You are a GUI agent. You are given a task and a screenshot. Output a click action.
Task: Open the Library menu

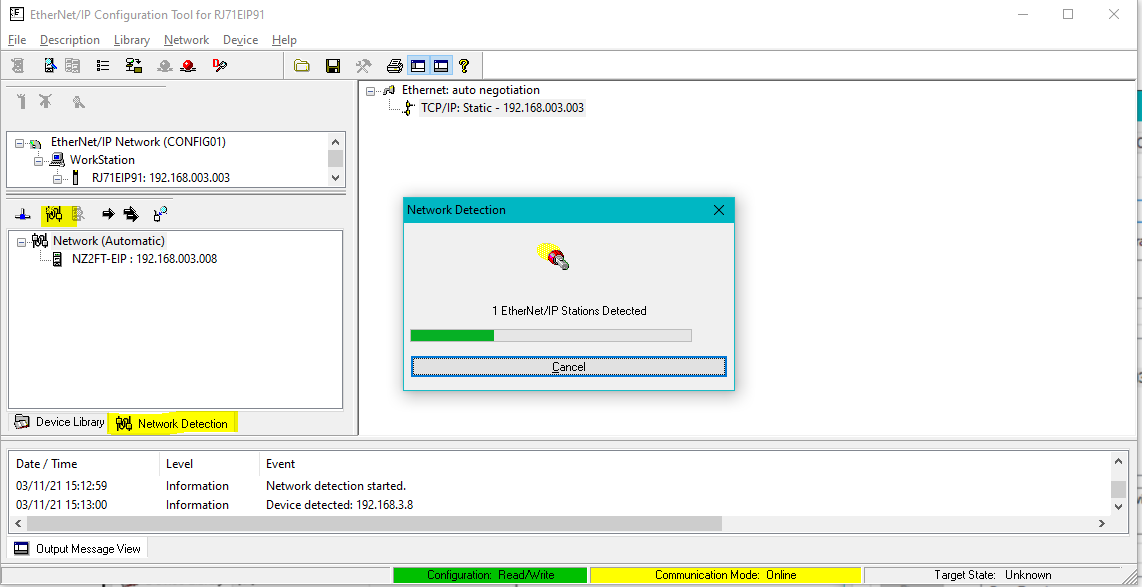pyautogui.click(x=132, y=40)
